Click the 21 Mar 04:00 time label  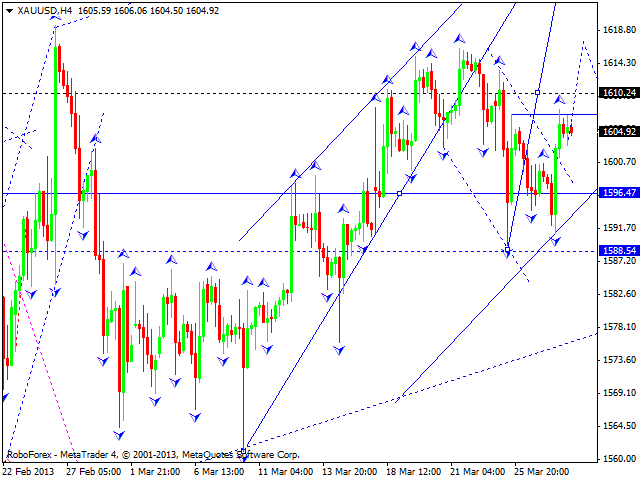(478, 471)
